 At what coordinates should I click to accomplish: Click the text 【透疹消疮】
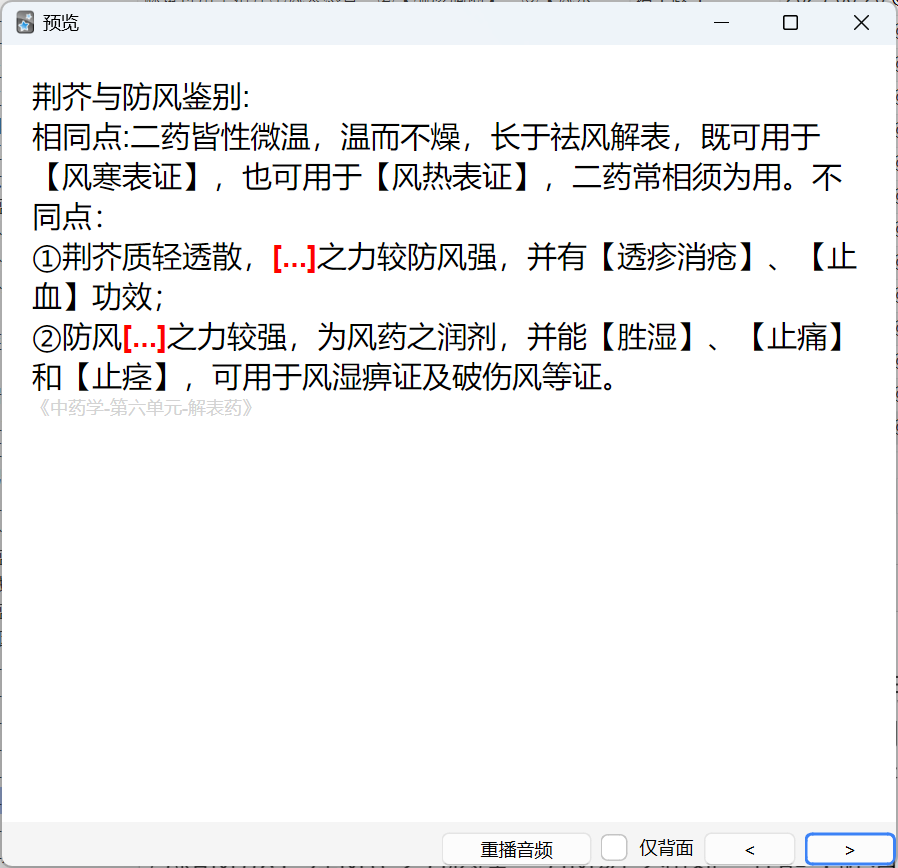(x=677, y=257)
